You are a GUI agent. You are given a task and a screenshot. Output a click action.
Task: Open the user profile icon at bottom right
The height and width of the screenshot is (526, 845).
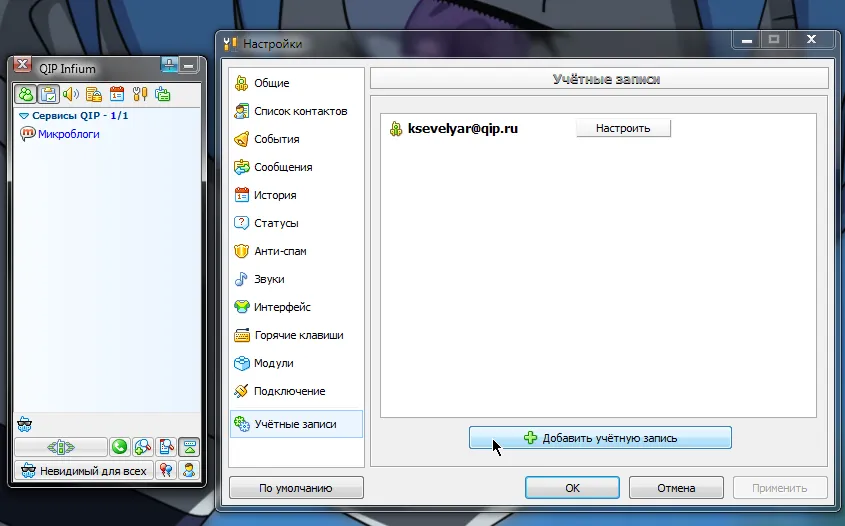point(188,470)
